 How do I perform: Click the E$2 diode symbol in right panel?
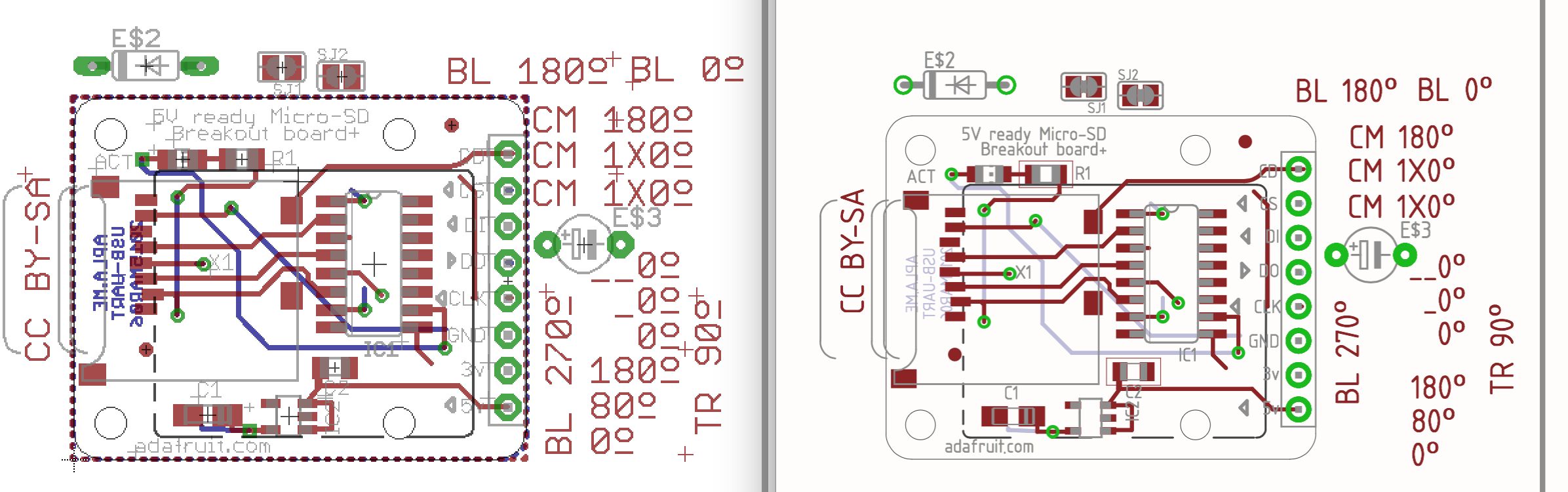tap(954, 85)
